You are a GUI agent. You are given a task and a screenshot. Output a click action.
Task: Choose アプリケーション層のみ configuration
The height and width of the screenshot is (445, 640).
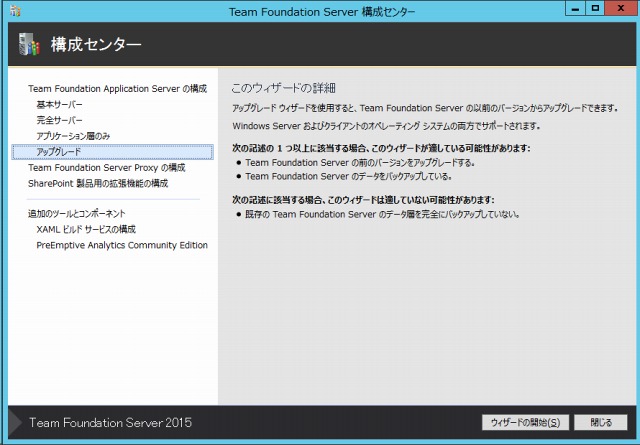point(73,136)
